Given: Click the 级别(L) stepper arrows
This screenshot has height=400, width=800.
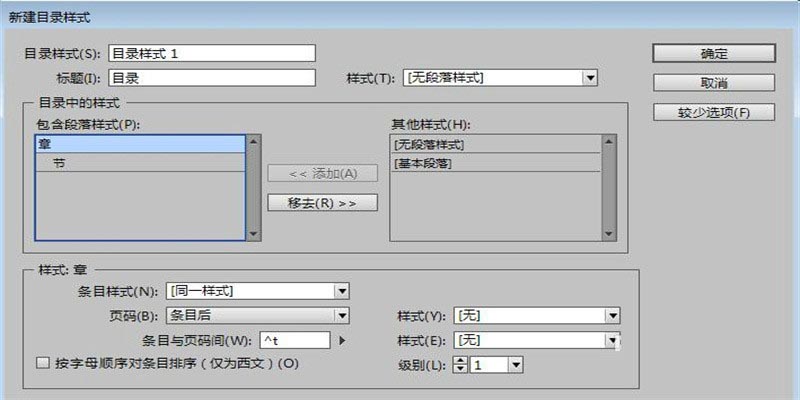Looking at the screenshot, I should click(461, 365).
